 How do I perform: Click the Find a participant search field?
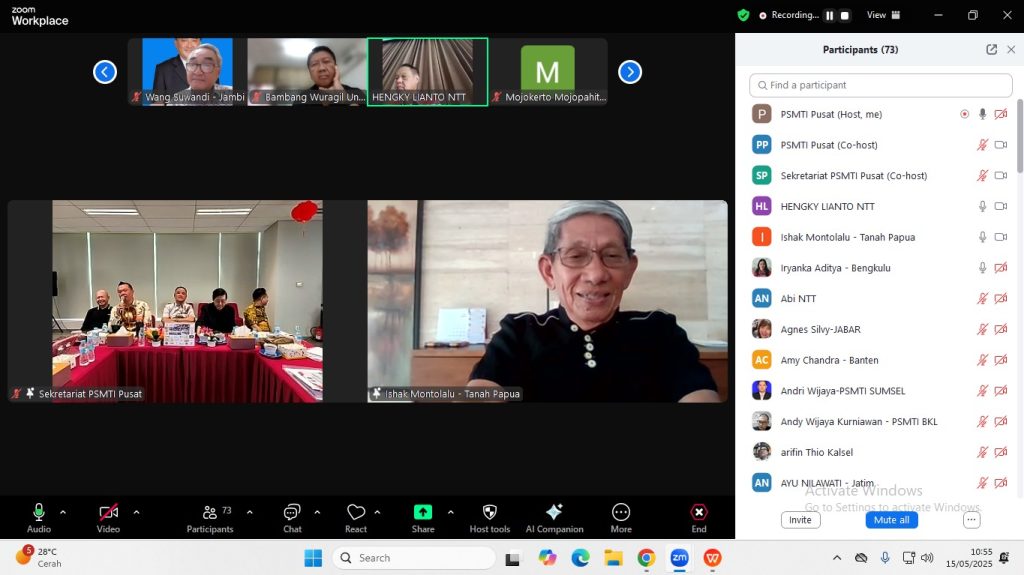pyautogui.click(x=880, y=85)
